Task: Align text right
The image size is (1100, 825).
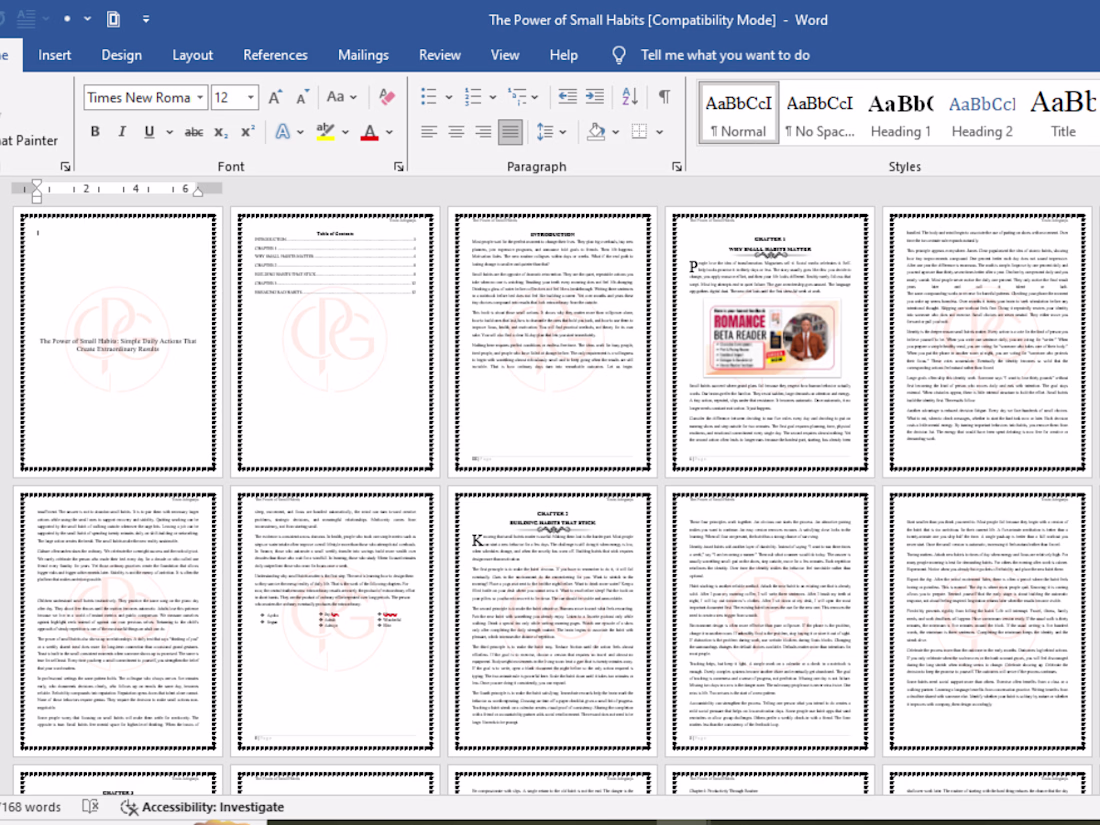Action: click(x=483, y=131)
